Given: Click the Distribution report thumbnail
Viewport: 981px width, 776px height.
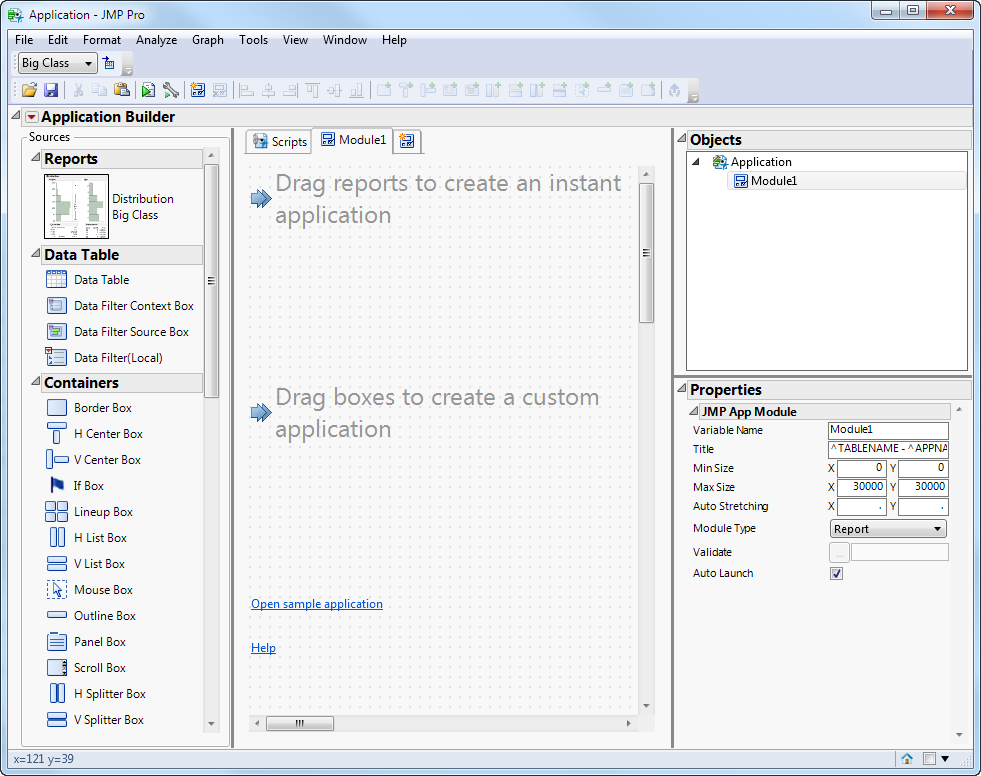Looking at the screenshot, I should pos(76,207).
